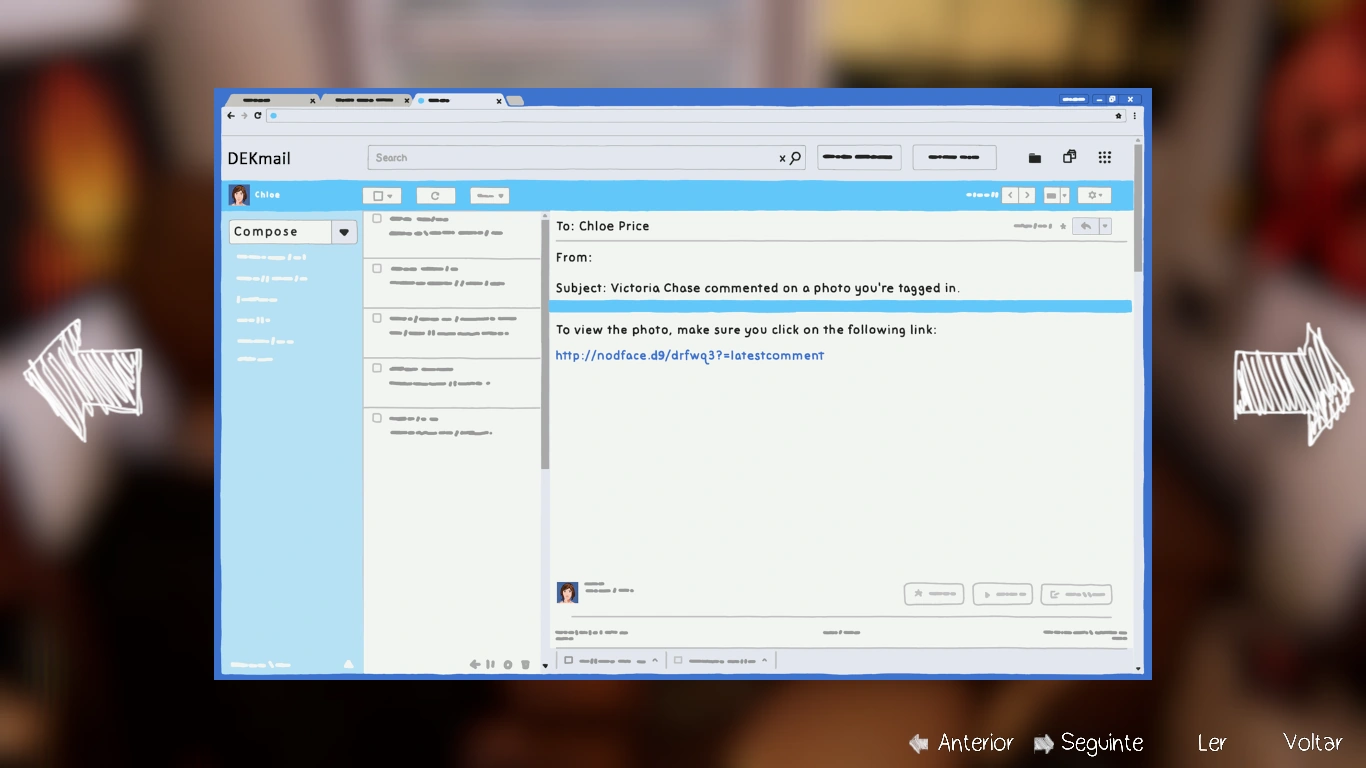Screen dimensions: 1366x768
Task: Click the white sketched left arrow
Action: (83, 381)
